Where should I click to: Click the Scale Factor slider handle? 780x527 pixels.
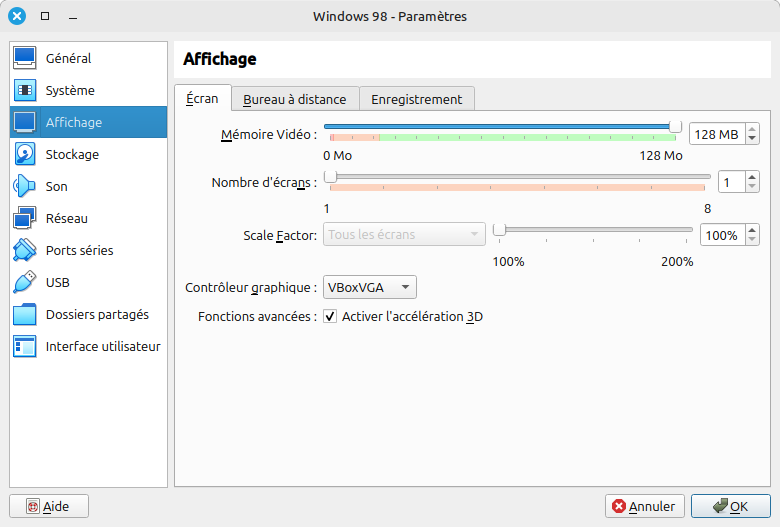[x=499, y=229]
